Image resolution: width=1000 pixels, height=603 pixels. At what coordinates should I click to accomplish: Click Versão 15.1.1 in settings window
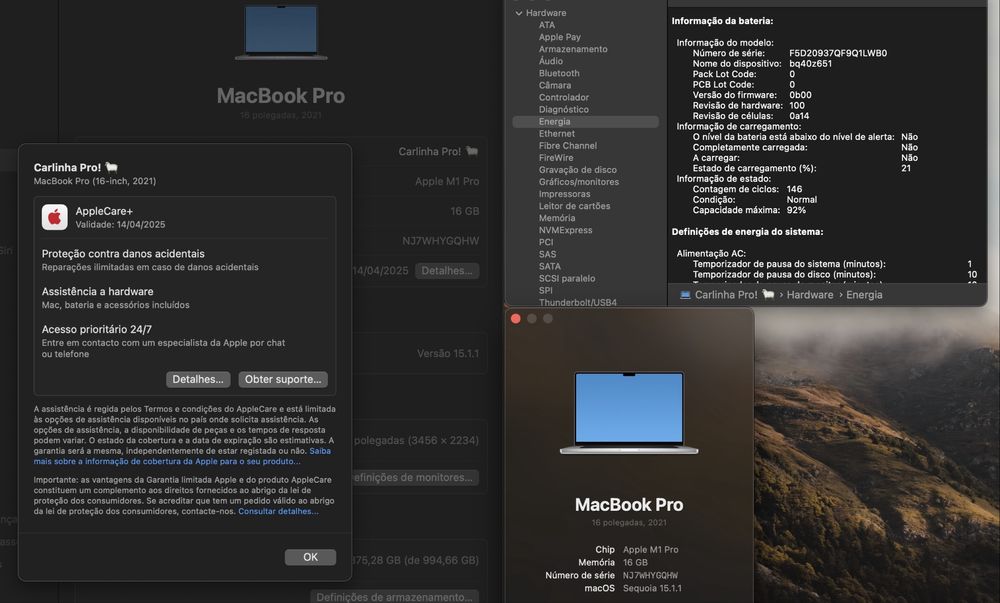(x=448, y=354)
